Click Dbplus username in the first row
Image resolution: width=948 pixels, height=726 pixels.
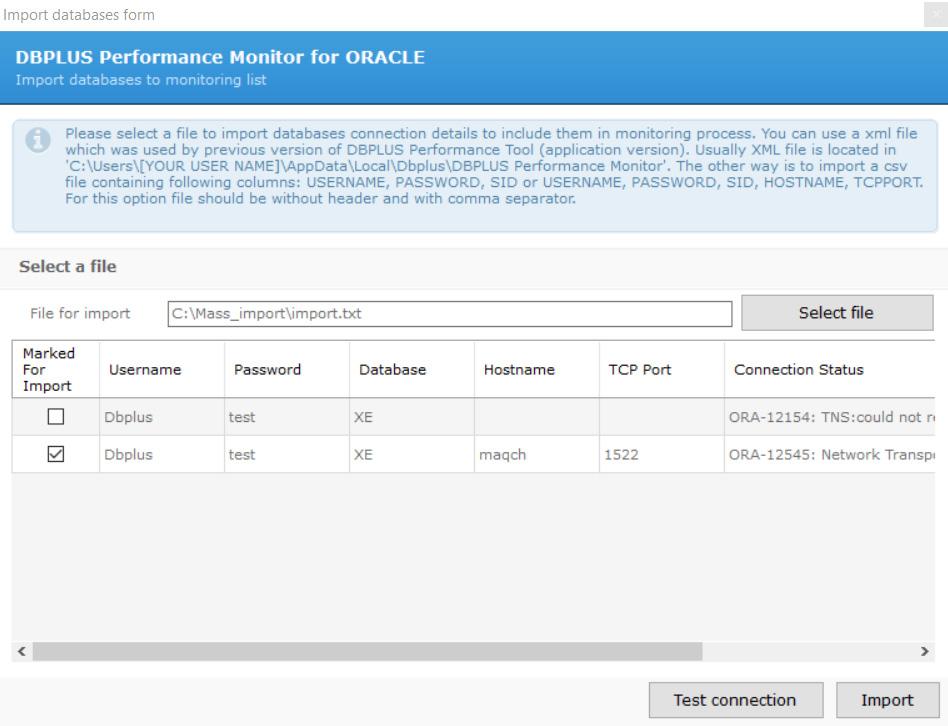(162, 417)
